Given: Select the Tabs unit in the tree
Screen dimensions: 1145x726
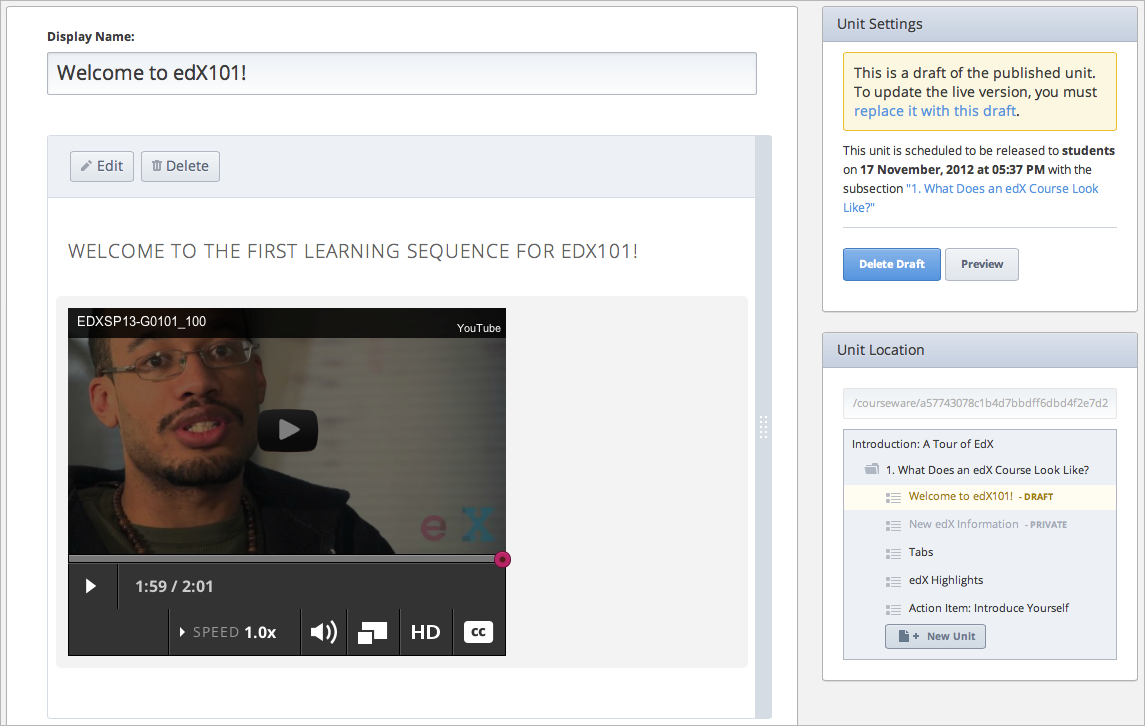Looking at the screenshot, I should pyautogui.click(x=920, y=552).
